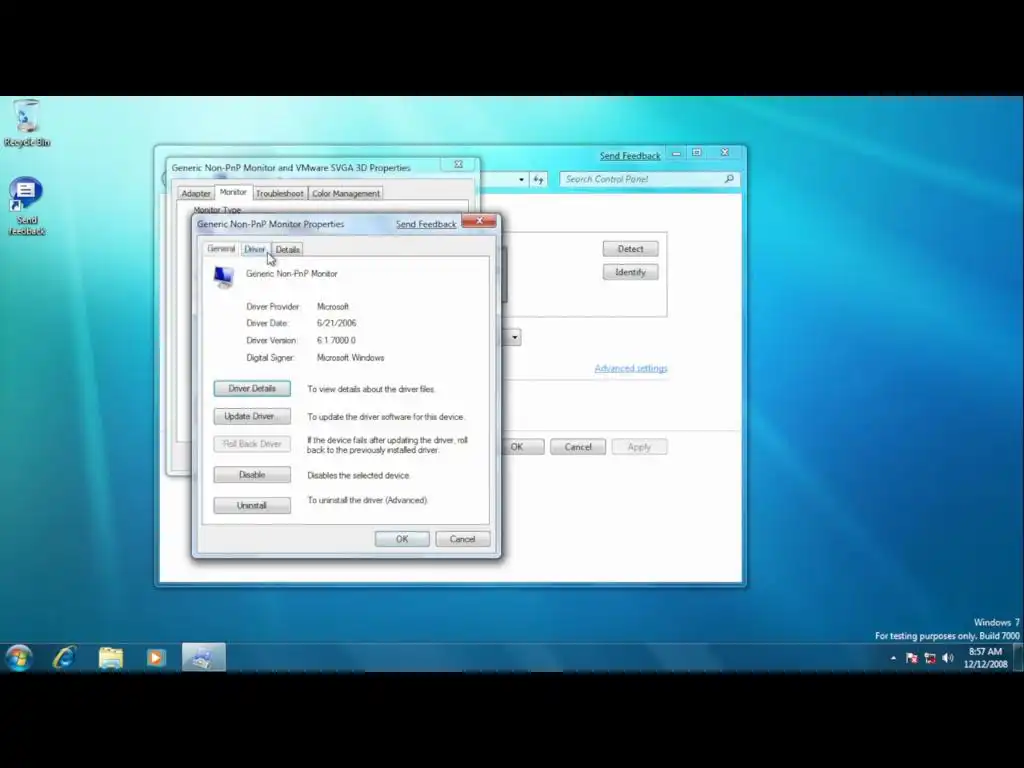Screen dimensions: 1024x768
Task: Click the Show desktop strip at taskbar end
Action: [1018, 658]
